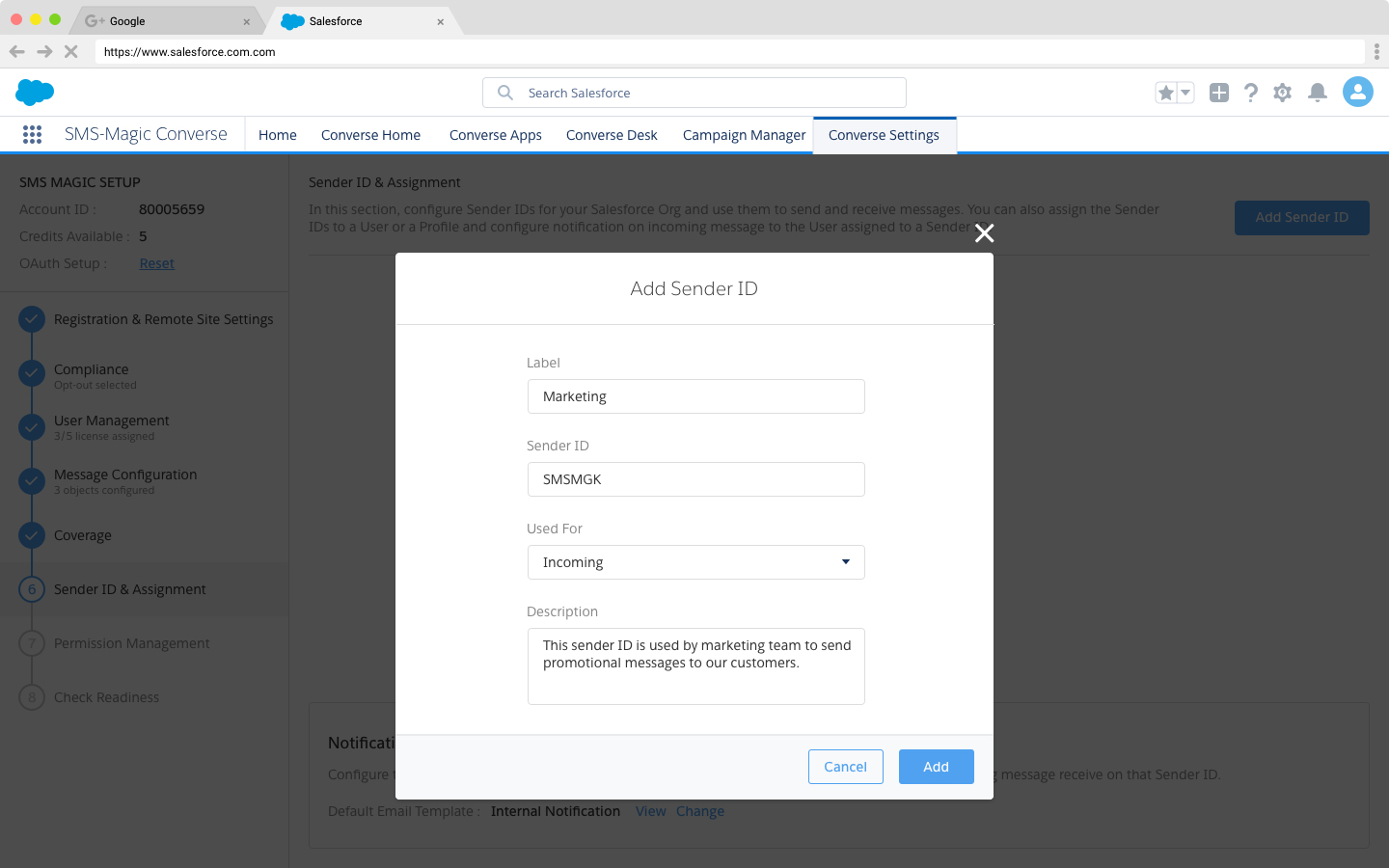
Task: Open the Converse Home tab
Action: (370, 135)
